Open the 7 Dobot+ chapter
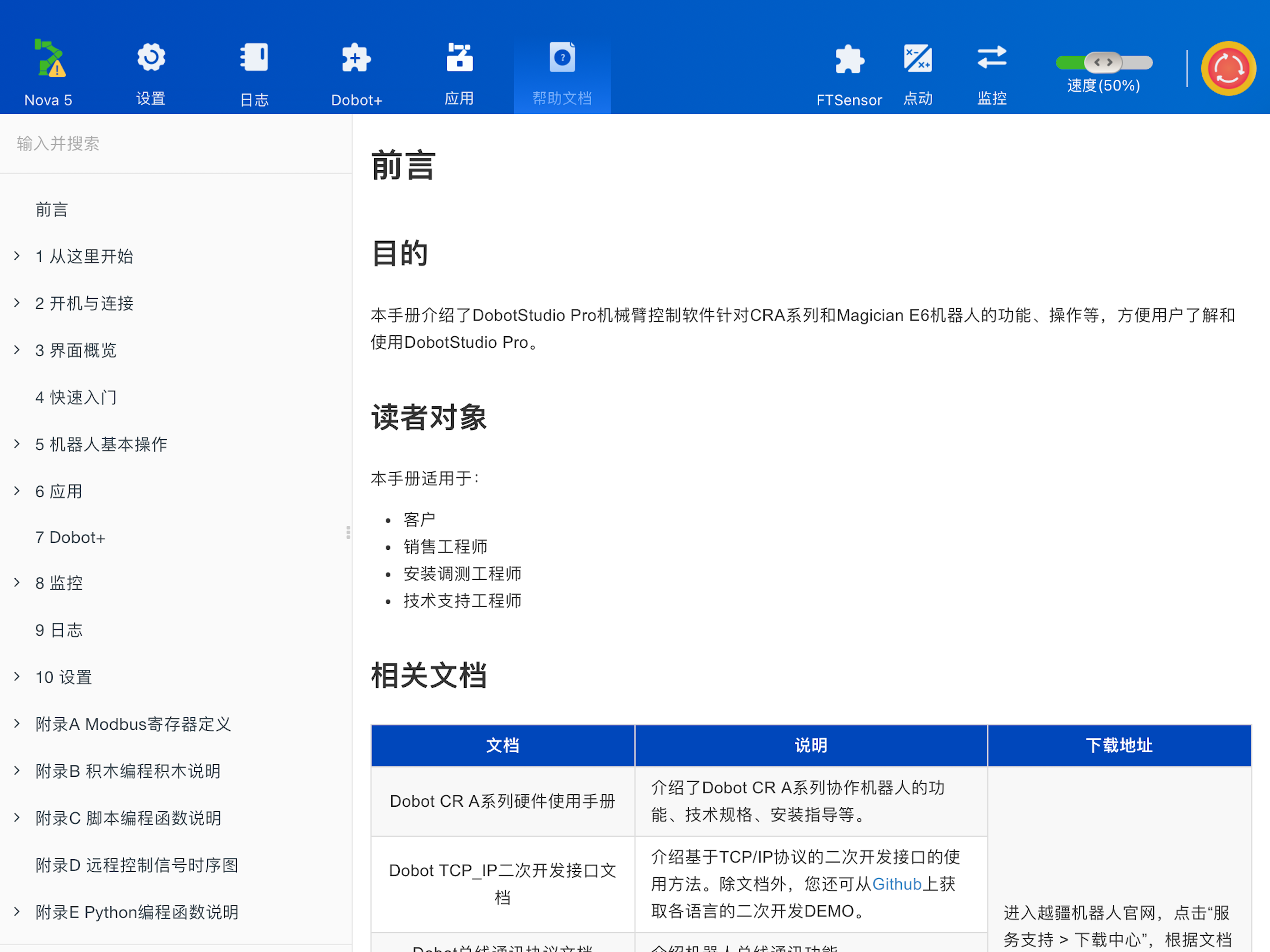Screen dimensions: 1270x952 [x=71, y=538]
